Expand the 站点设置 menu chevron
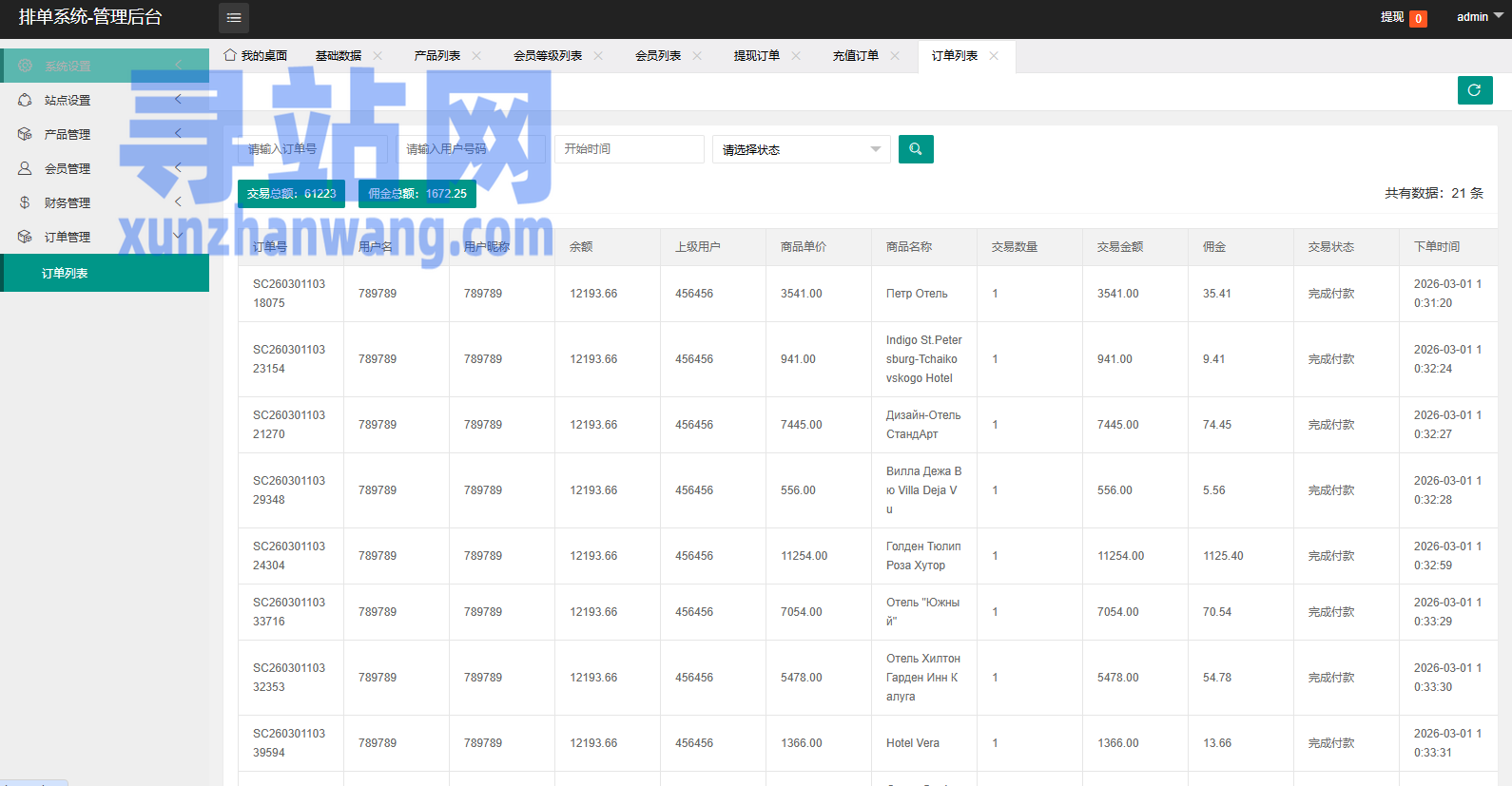 (178, 99)
